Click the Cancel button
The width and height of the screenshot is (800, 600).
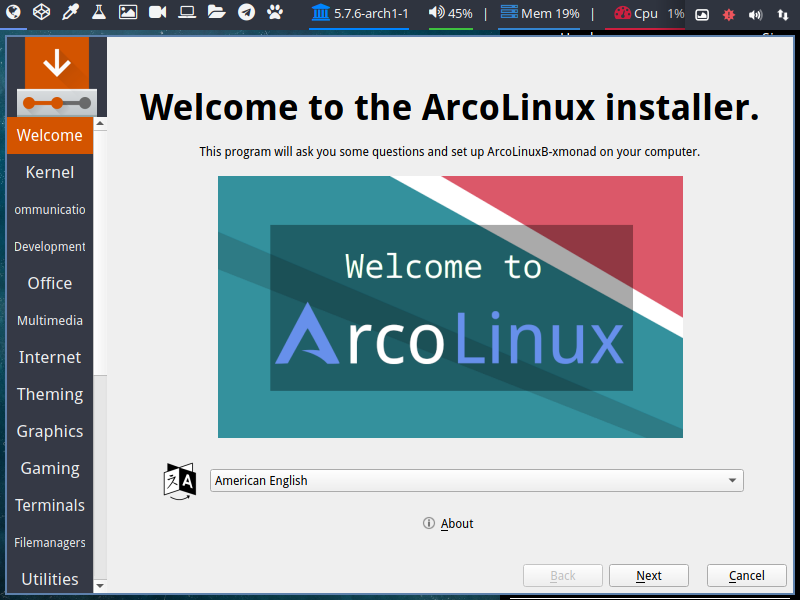746,576
